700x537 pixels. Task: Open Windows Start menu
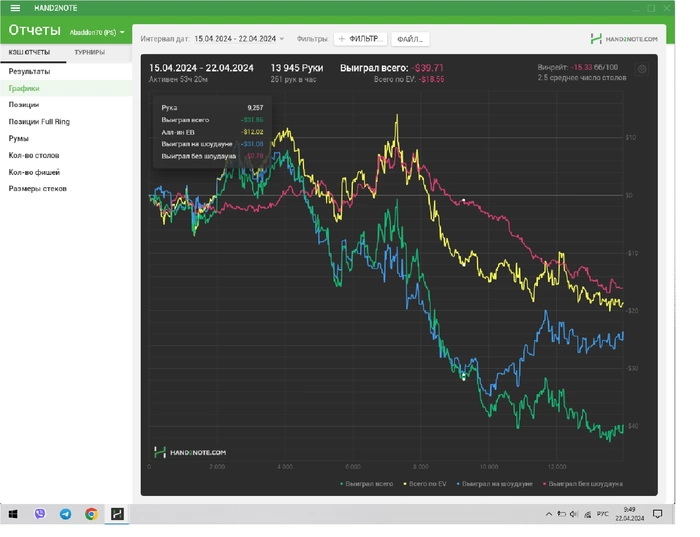(x=13, y=514)
